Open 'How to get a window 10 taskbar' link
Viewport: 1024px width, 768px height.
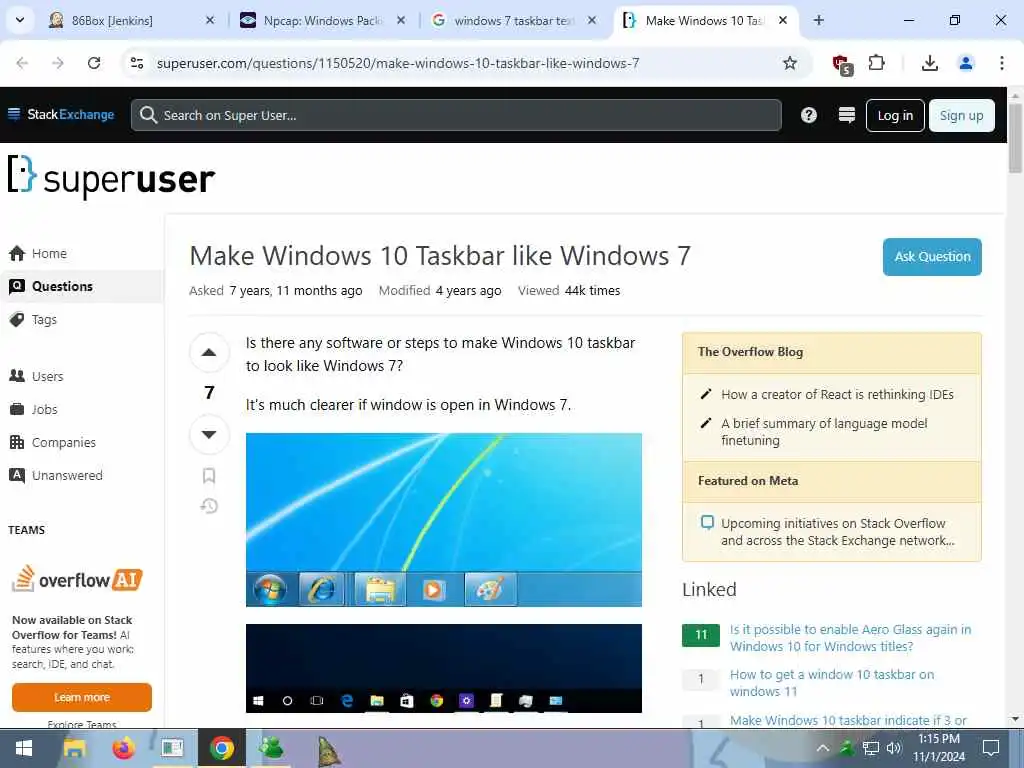832,682
